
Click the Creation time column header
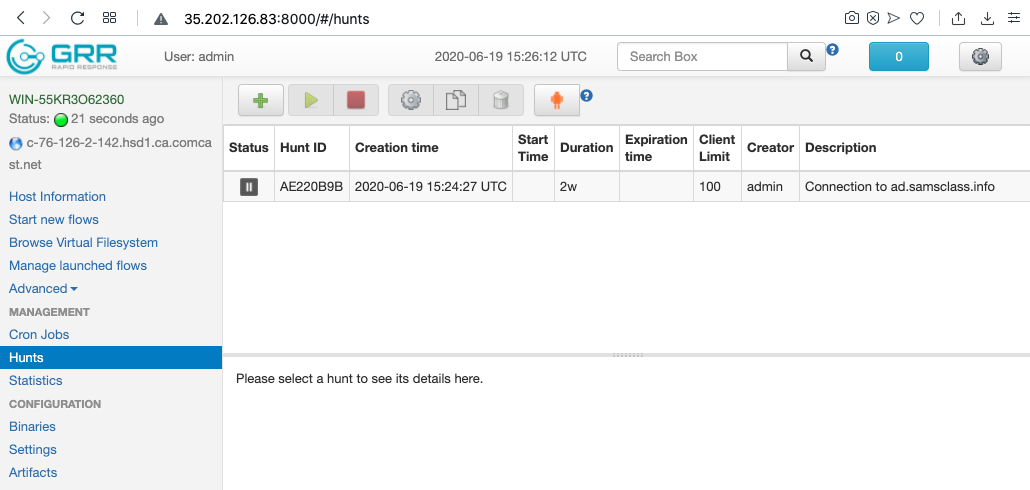pos(431,148)
